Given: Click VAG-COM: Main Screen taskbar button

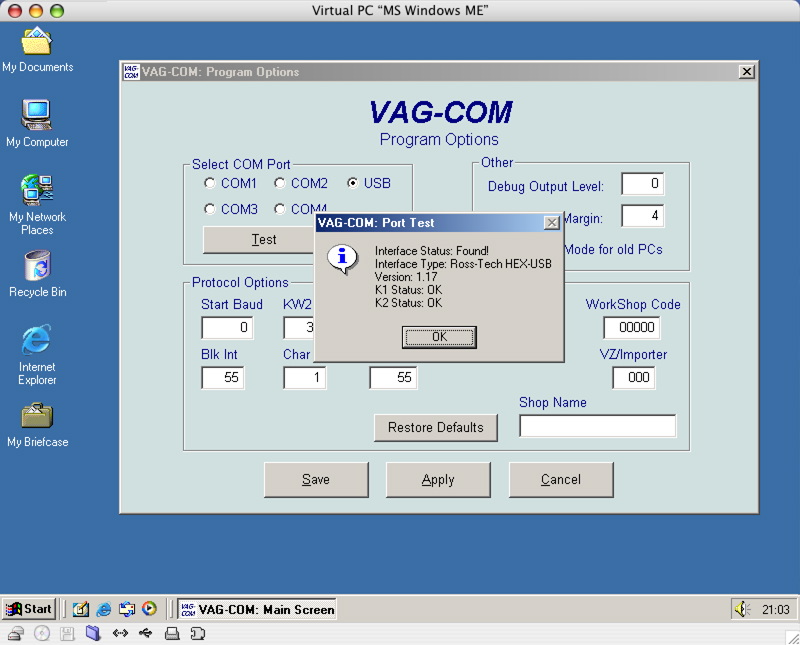Looking at the screenshot, I should 257,609.
